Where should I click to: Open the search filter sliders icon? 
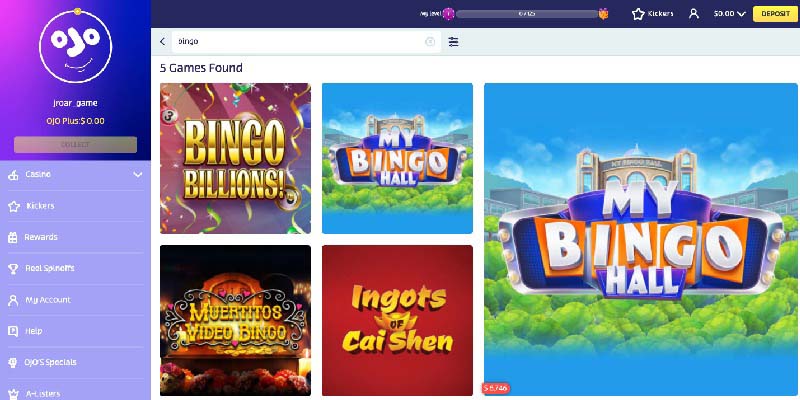tap(453, 42)
